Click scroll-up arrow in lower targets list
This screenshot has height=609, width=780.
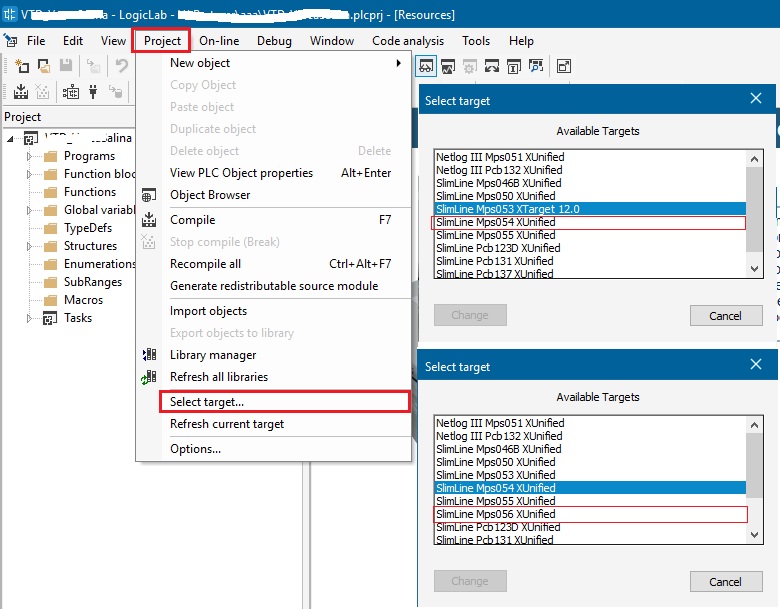coord(754,425)
